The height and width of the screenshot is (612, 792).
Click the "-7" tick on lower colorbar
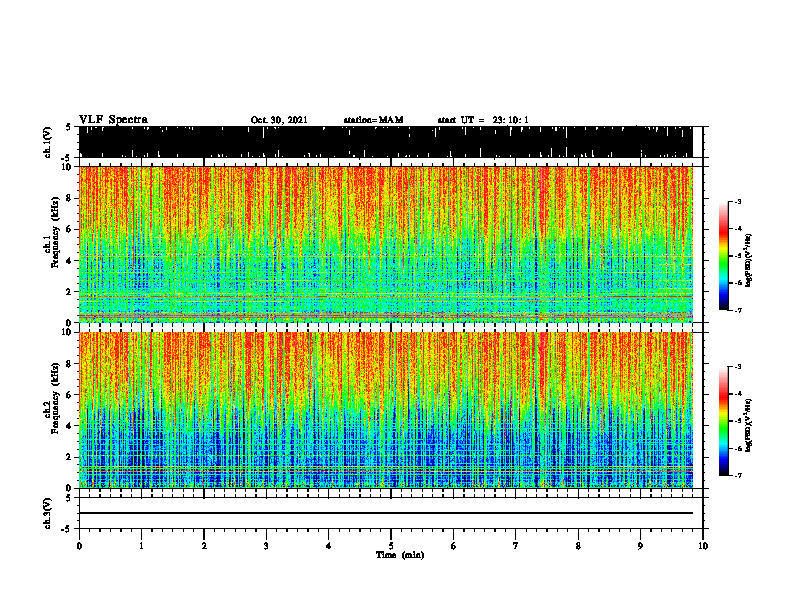click(x=737, y=475)
